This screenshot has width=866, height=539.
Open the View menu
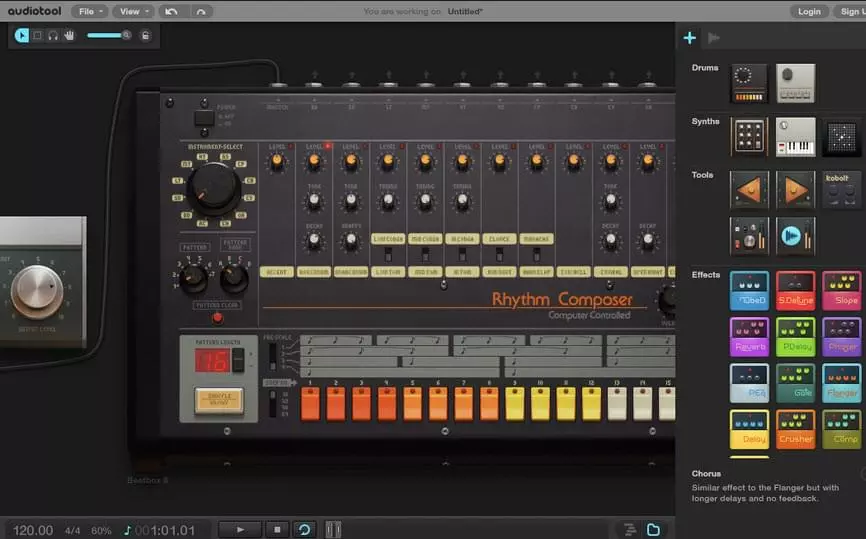click(x=134, y=11)
